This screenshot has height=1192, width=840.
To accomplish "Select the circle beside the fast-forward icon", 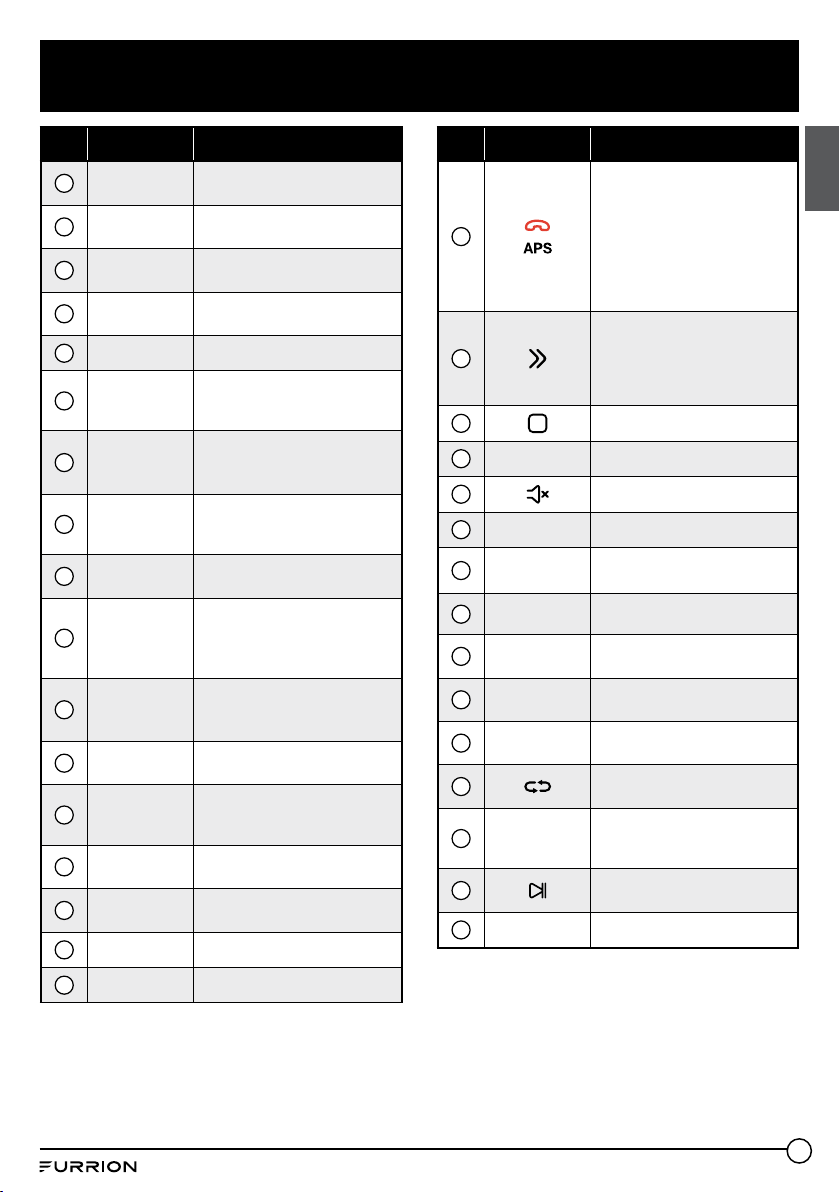I will pos(461,359).
